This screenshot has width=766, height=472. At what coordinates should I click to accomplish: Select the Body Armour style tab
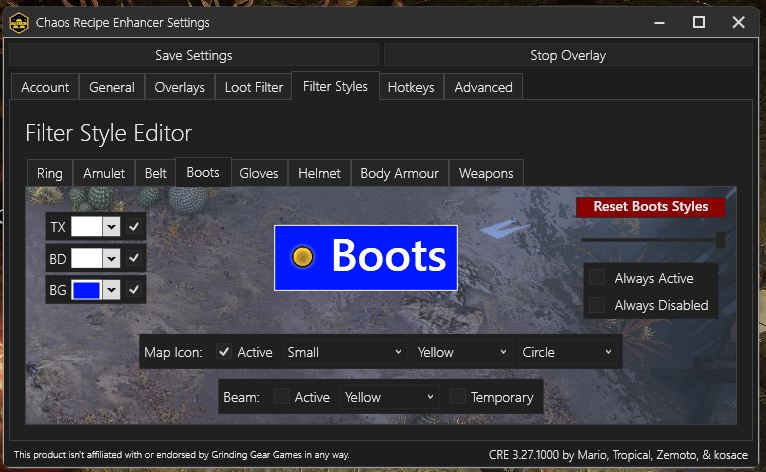399,173
